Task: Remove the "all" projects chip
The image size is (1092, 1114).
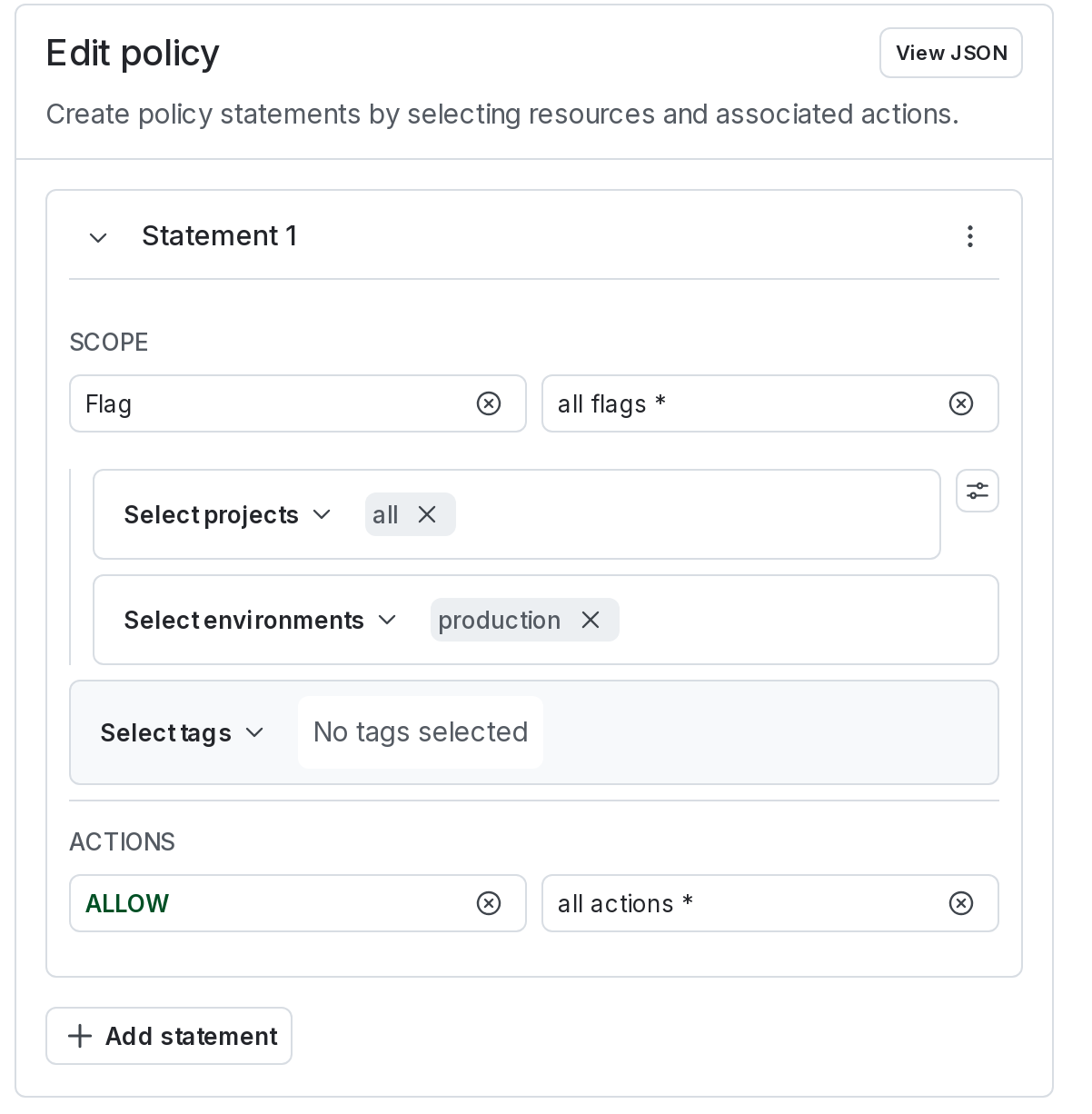Action: [x=427, y=514]
